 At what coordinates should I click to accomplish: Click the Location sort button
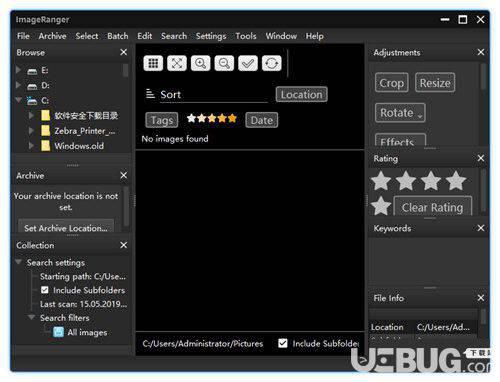[302, 94]
